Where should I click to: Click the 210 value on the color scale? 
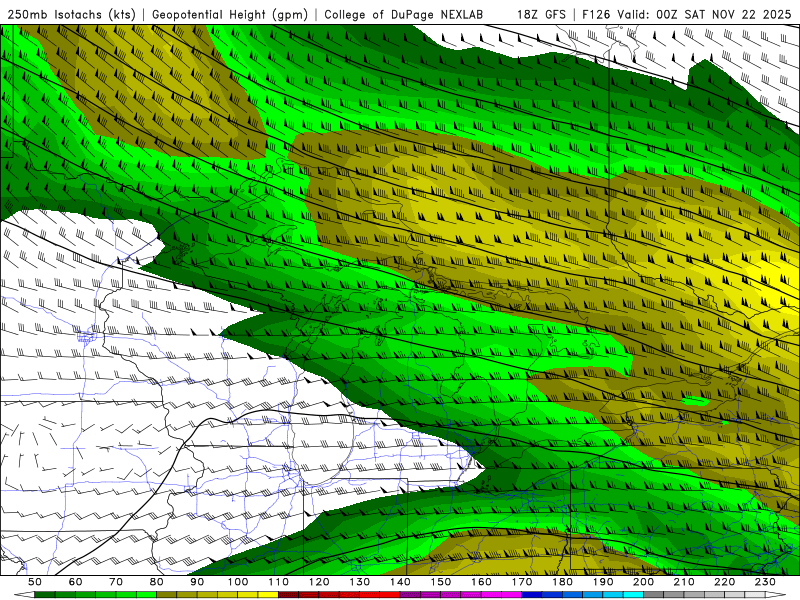684,582
